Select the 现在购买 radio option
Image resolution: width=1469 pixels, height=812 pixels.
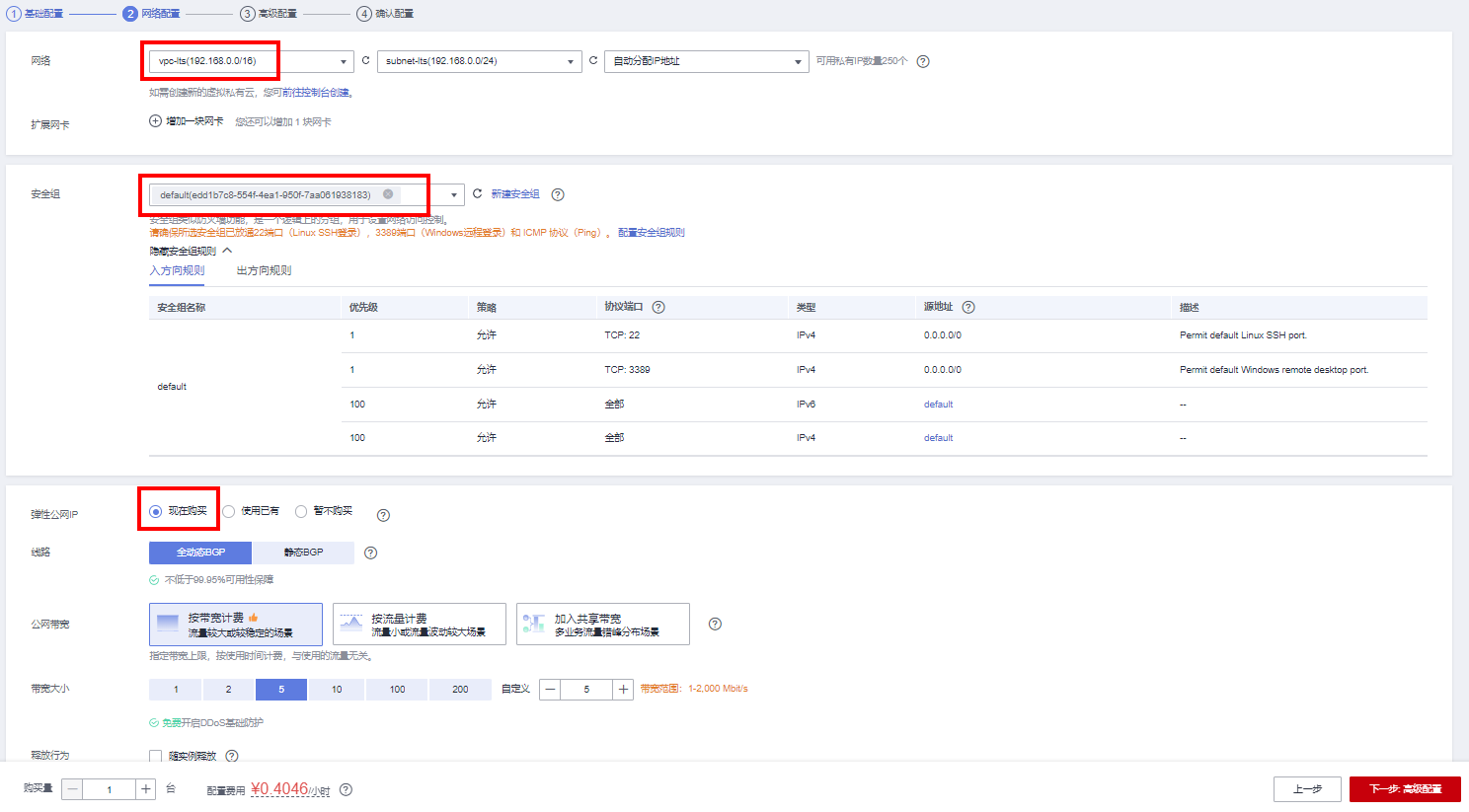(156, 511)
